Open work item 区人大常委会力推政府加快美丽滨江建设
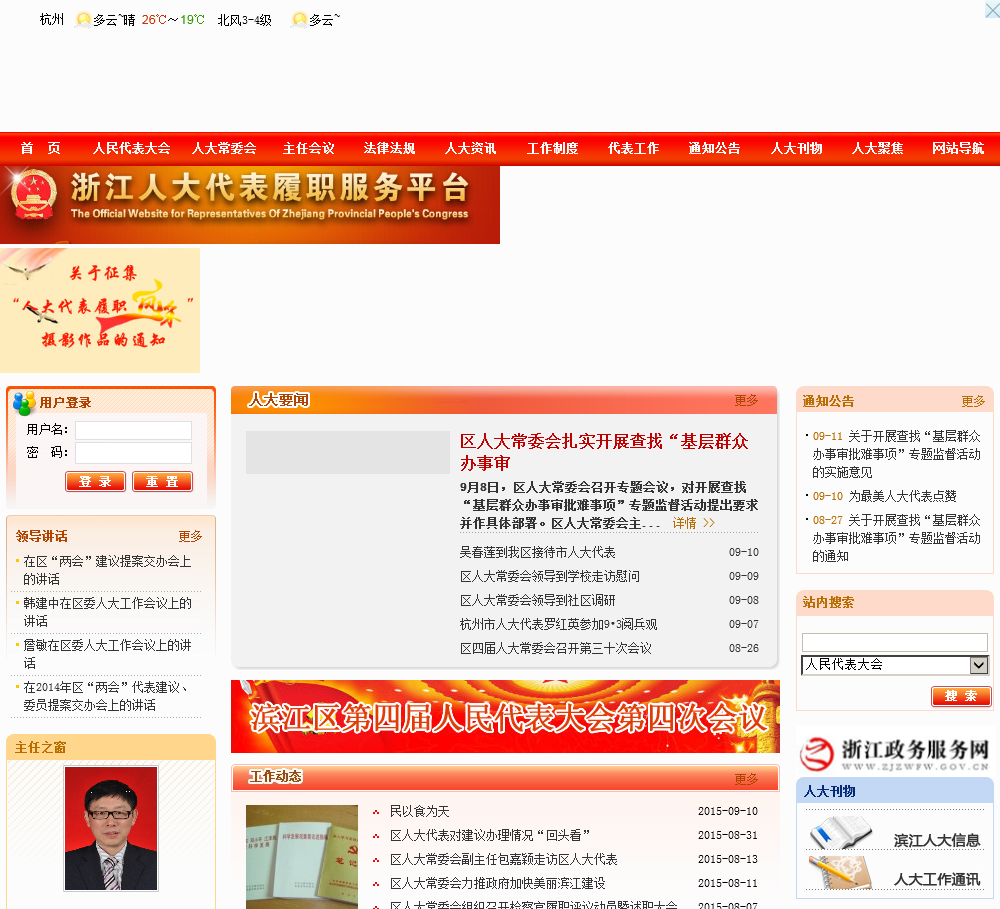Viewport: 1000px width, 909px height. tap(497, 883)
